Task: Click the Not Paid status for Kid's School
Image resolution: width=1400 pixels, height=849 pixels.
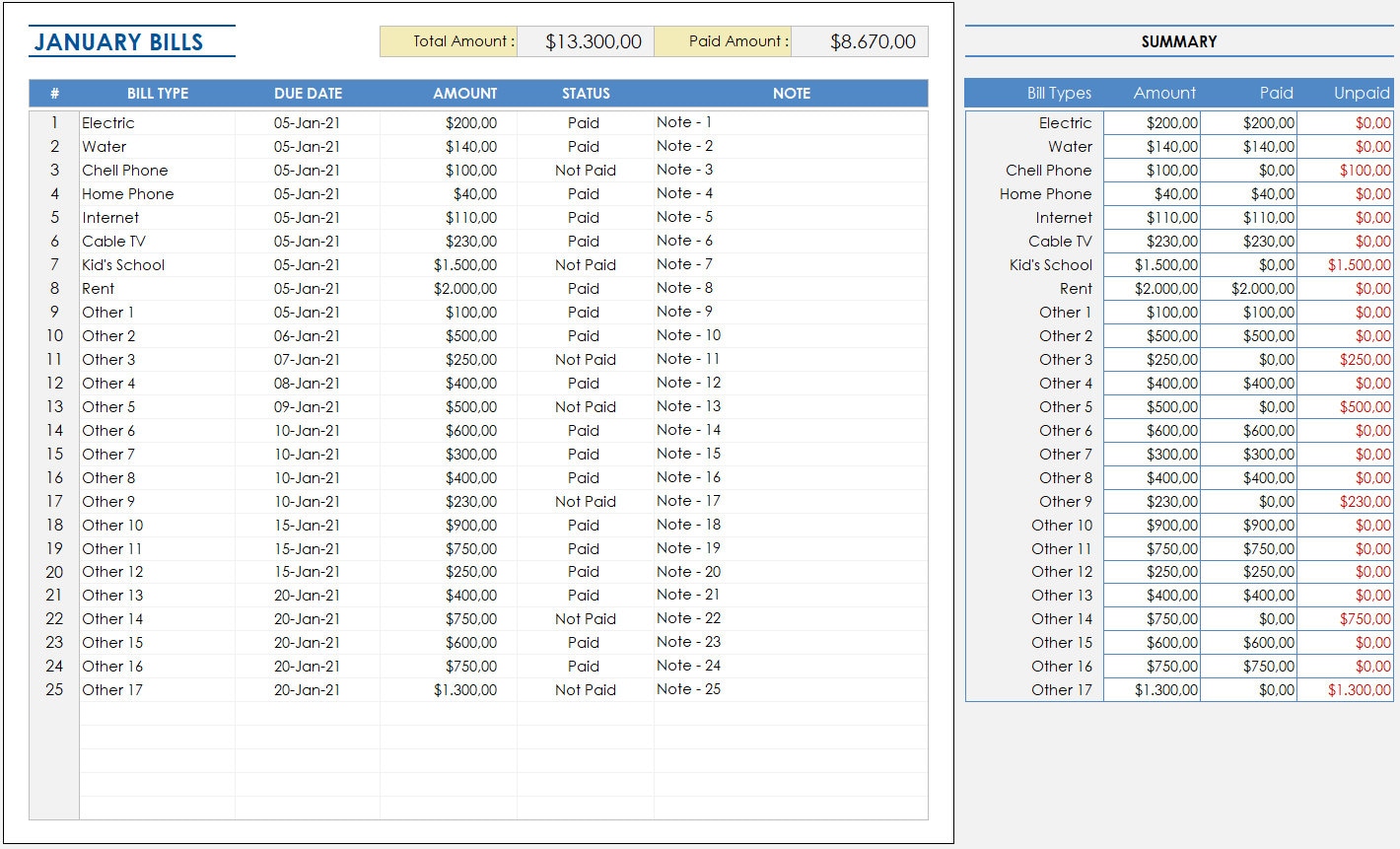Action: click(584, 264)
